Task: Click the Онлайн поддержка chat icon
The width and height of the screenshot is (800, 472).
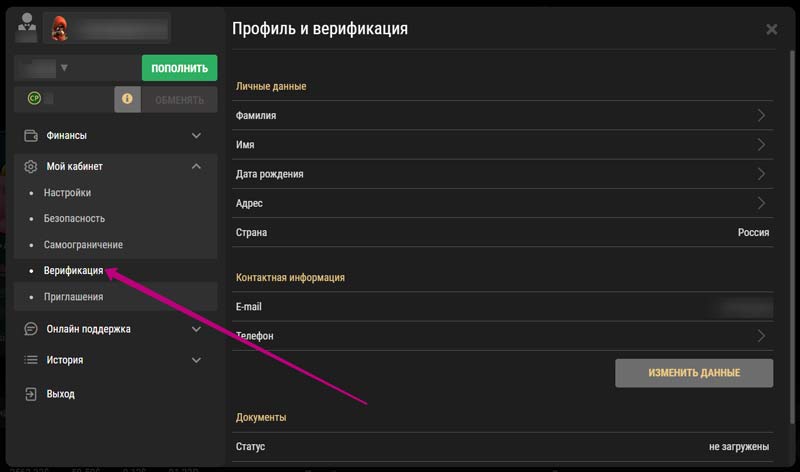Action: [x=31, y=329]
